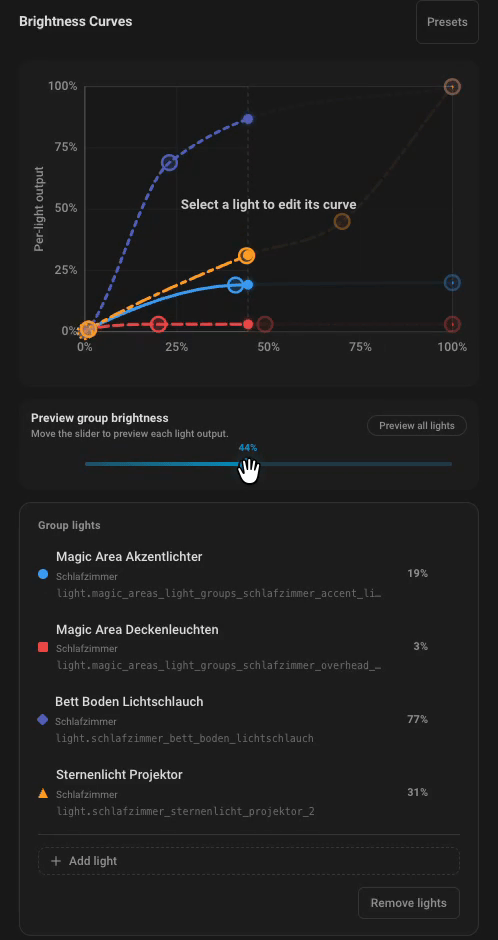Image resolution: width=498 pixels, height=940 pixels.
Task: Select the red curve point near 20%
Action: point(158,324)
